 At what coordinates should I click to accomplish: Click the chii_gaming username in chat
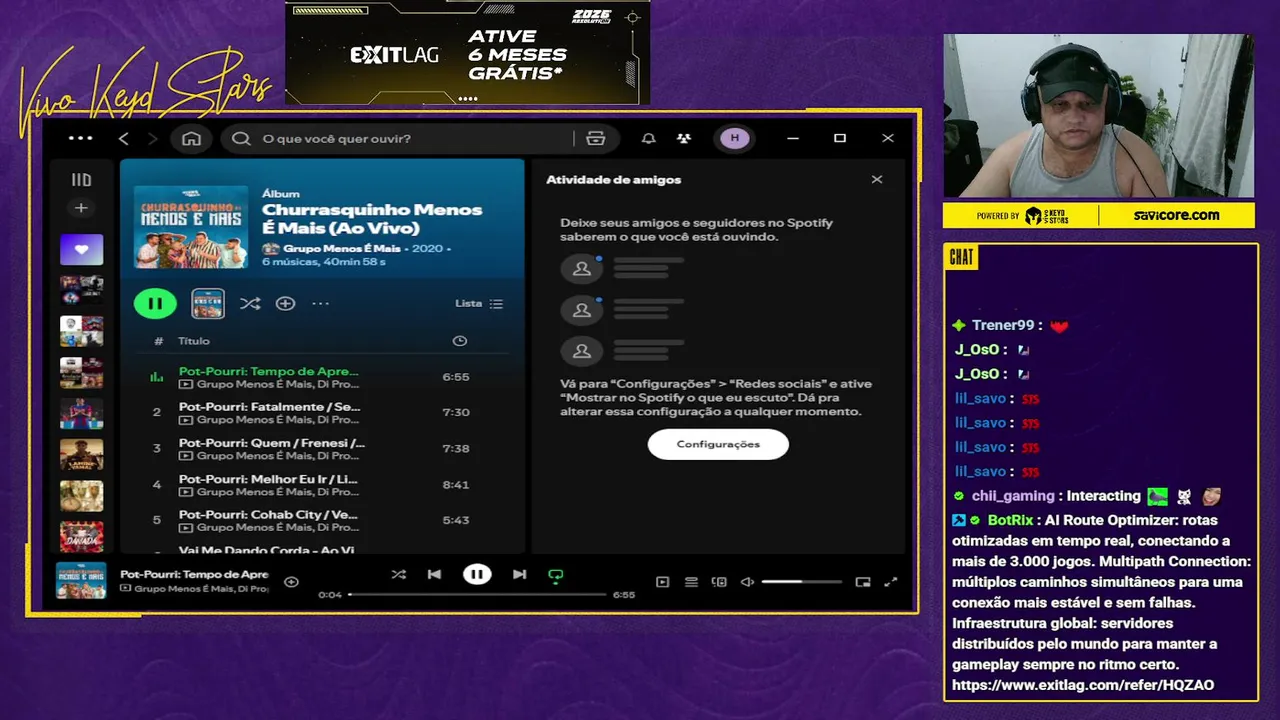(1013, 496)
